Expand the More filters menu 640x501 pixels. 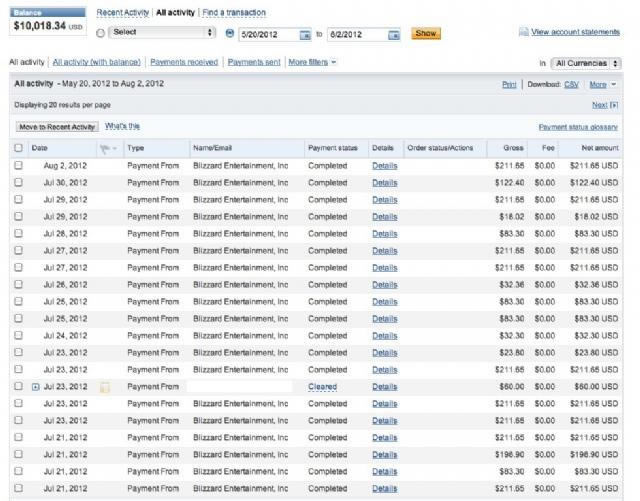pyautogui.click(x=312, y=62)
